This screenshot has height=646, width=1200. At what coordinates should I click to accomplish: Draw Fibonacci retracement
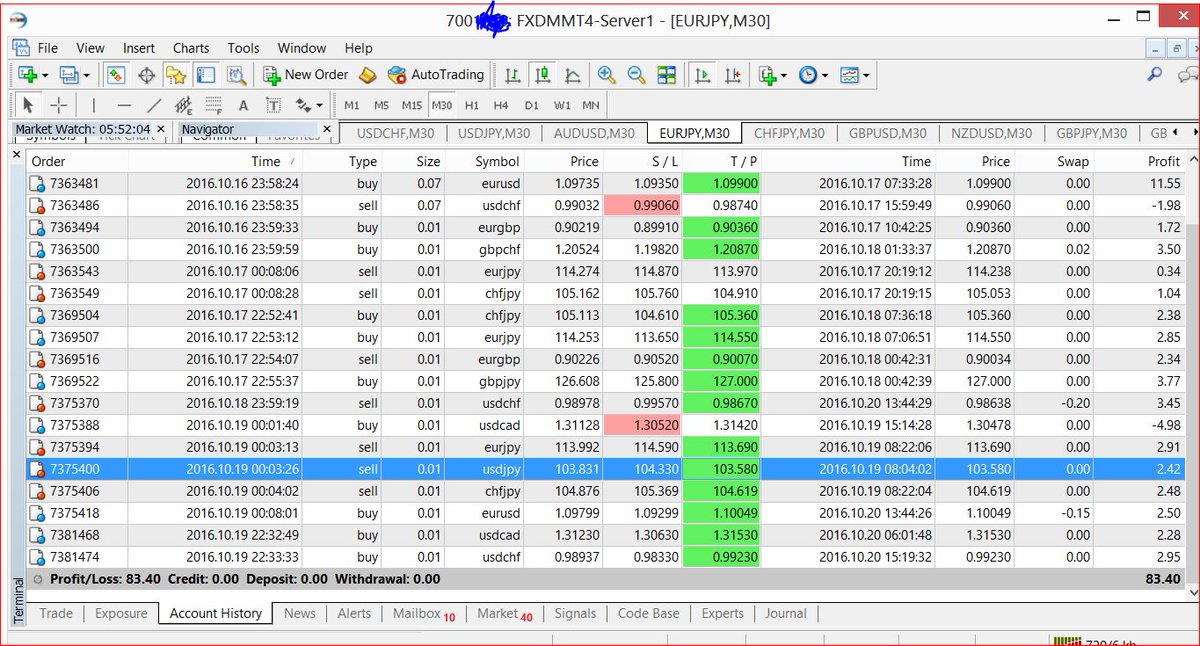coord(213,104)
